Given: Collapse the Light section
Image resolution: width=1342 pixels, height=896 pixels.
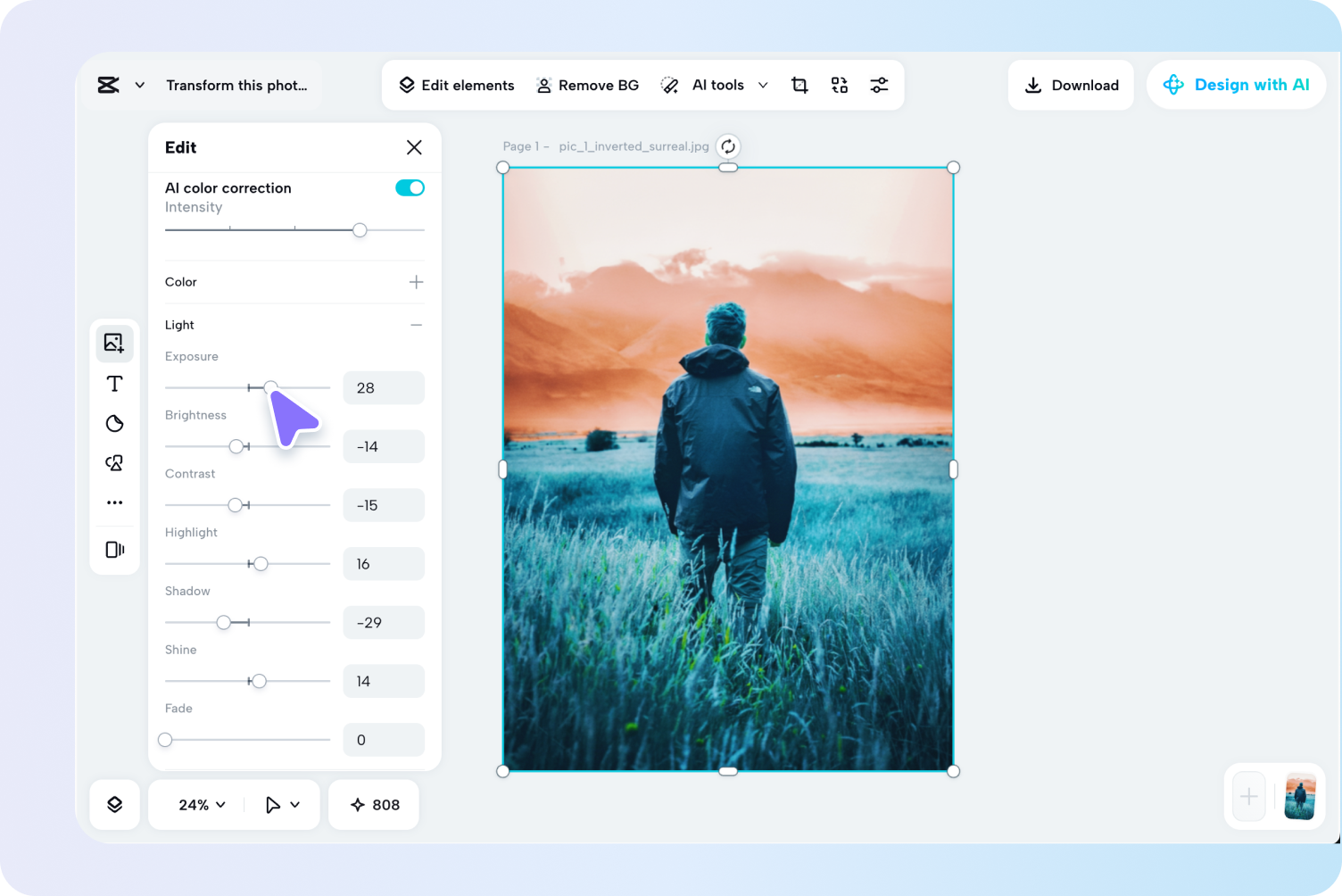Looking at the screenshot, I should (415, 325).
